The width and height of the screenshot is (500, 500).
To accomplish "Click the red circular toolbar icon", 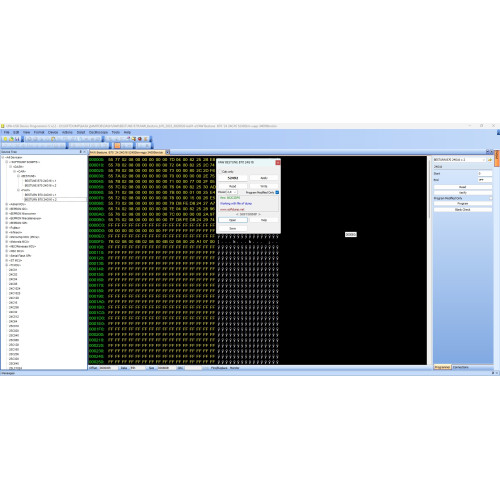I will (140, 139).
